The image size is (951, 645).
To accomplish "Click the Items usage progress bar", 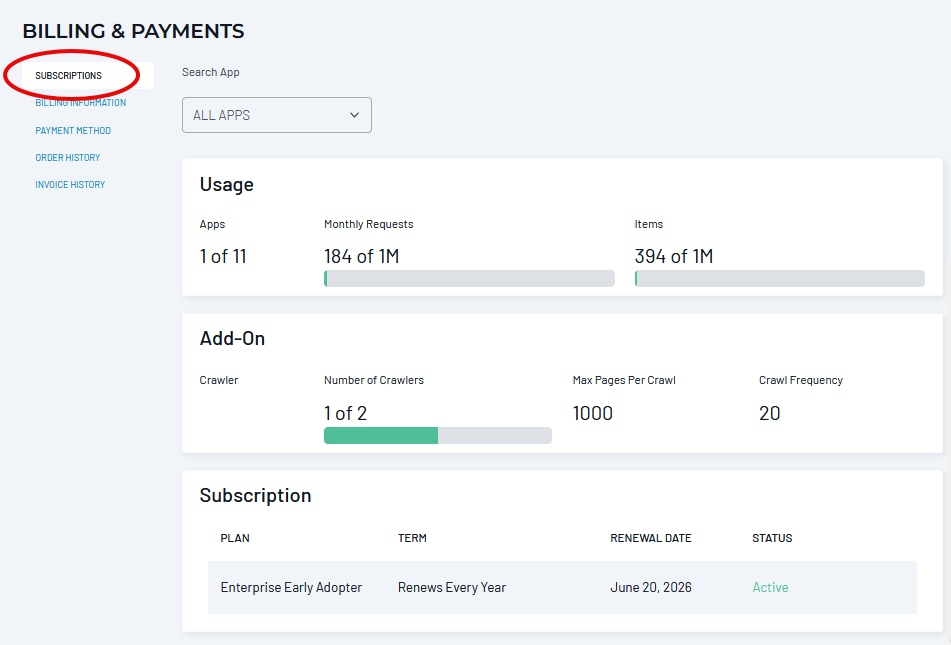I will pos(779,279).
